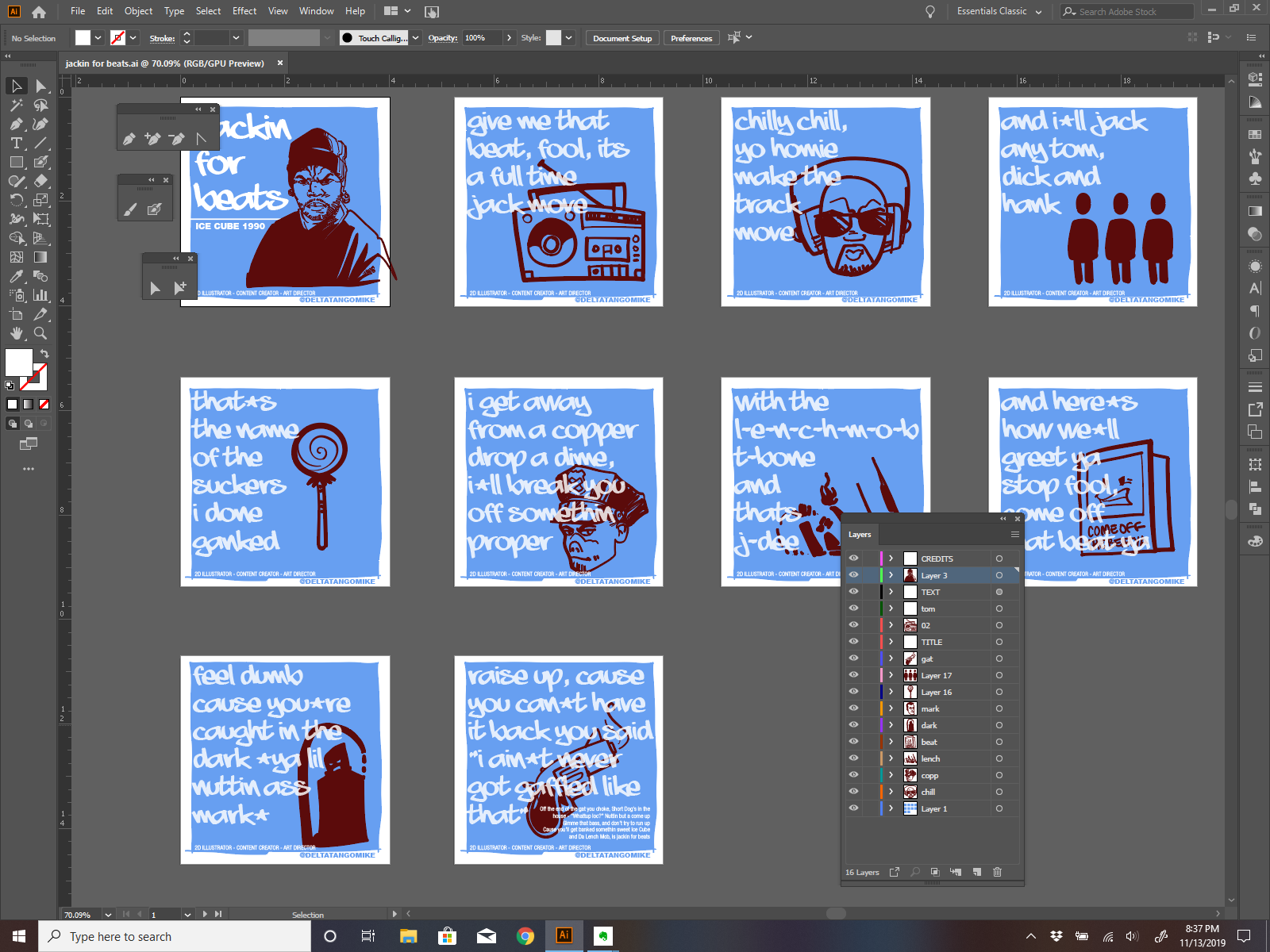Click next artboard arrow in status bar
This screenshot has height=952, width=1270.
click(x=205, y=915)
